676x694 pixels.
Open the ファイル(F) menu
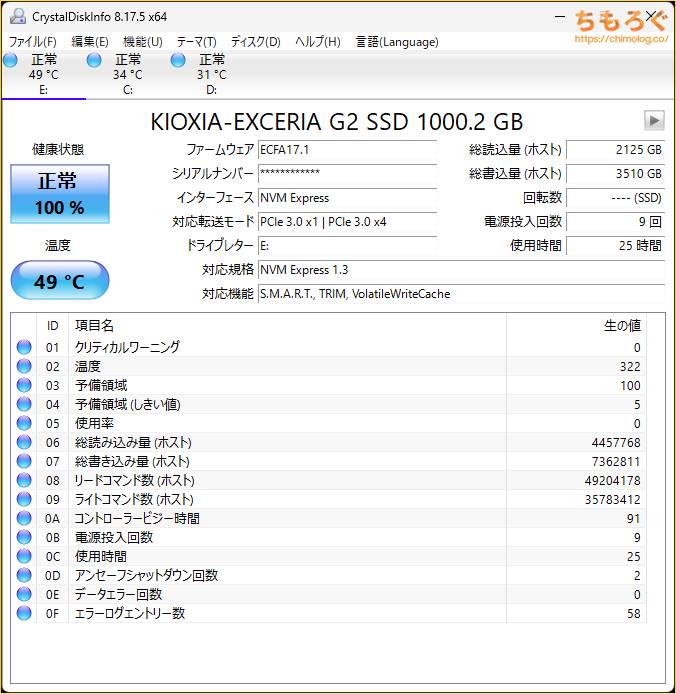coord(33,42)
